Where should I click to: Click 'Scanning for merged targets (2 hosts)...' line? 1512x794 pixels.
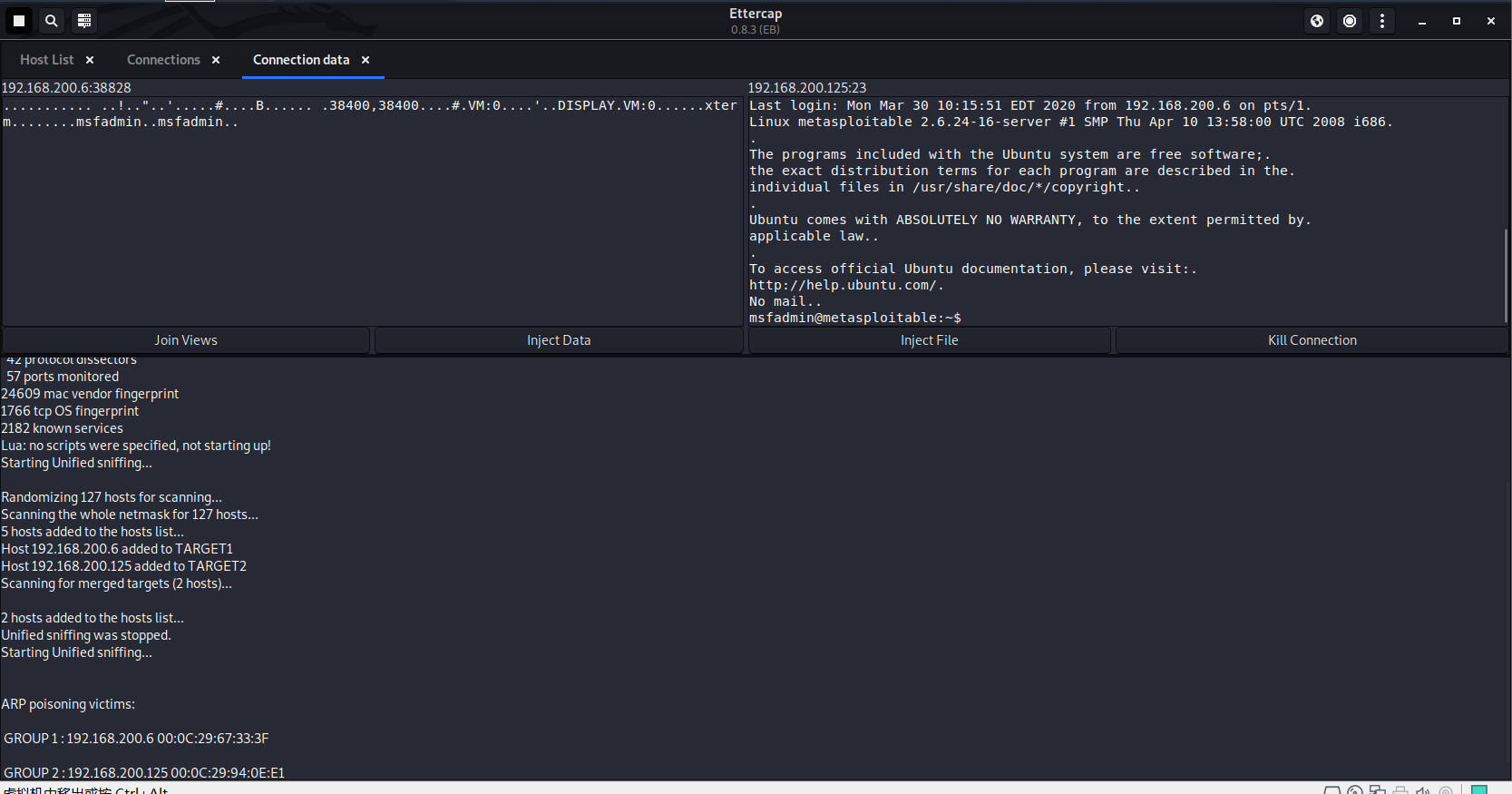[117, 583]
